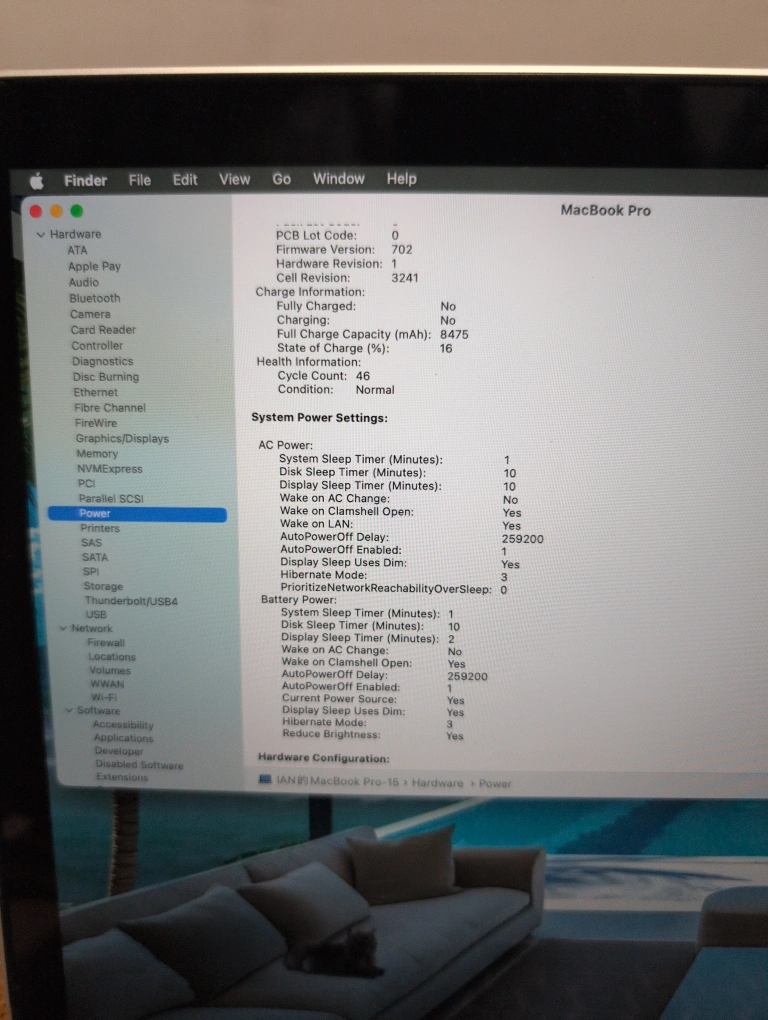Select Parallel SCSI in the sidebar
The height and width of the screenshot is (1020, 768).
[111, 498]
